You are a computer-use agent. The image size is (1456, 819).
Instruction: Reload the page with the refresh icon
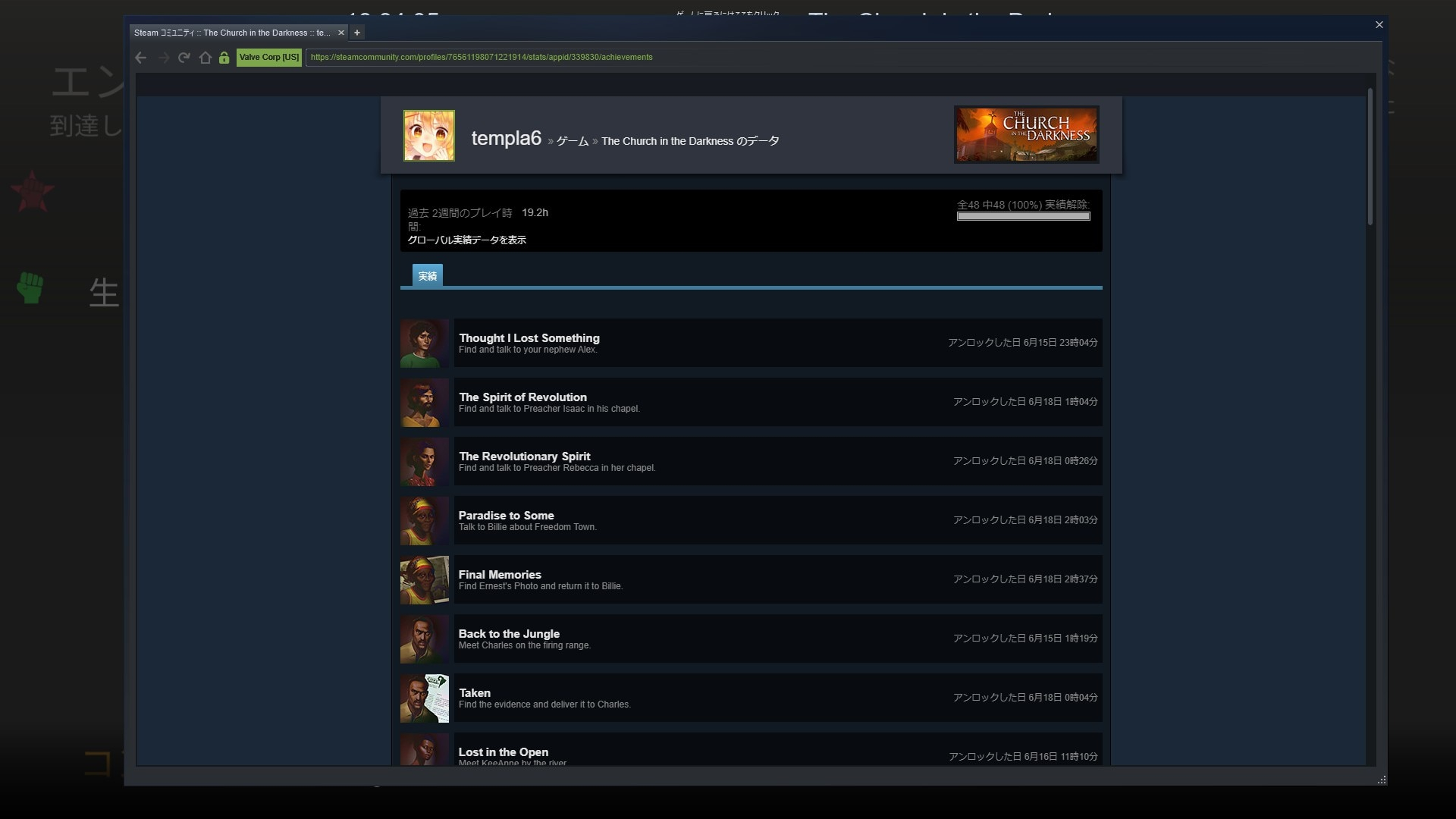tap(184, 58)
